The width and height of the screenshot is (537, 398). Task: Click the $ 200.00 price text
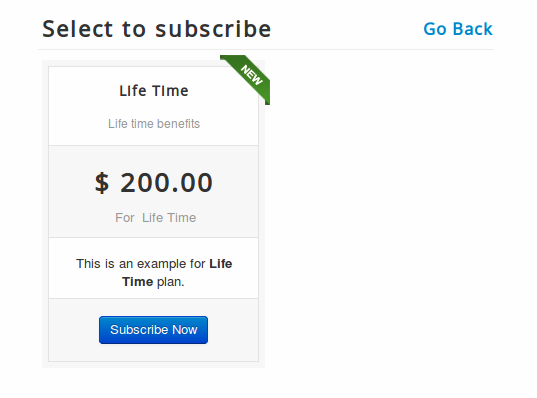pyautogui.click(x=154, y=183)
